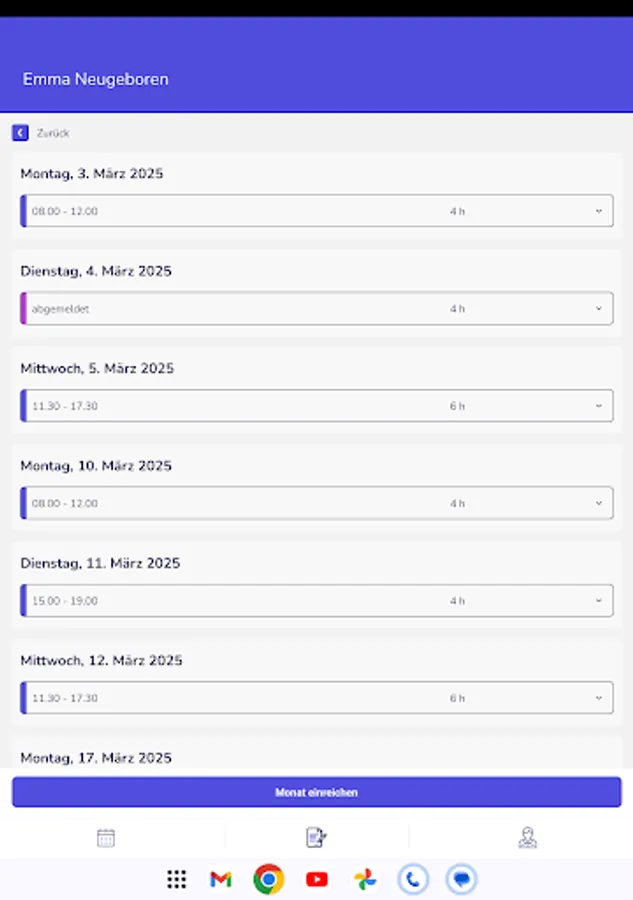Open the Messages app
This screenshot has height=900, width=633.
tap(460, 879)
